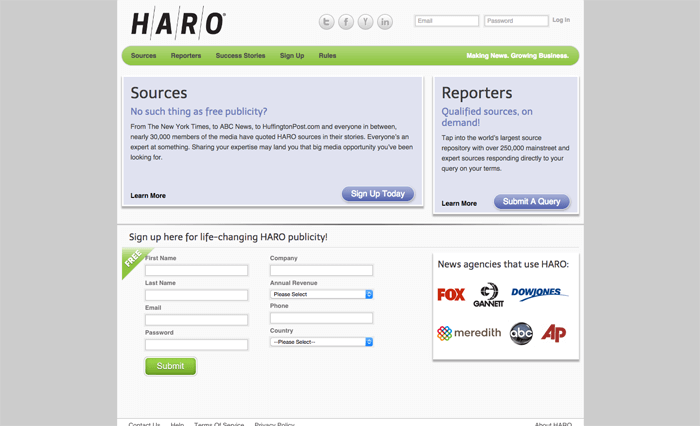Click the Company input field

321,270
